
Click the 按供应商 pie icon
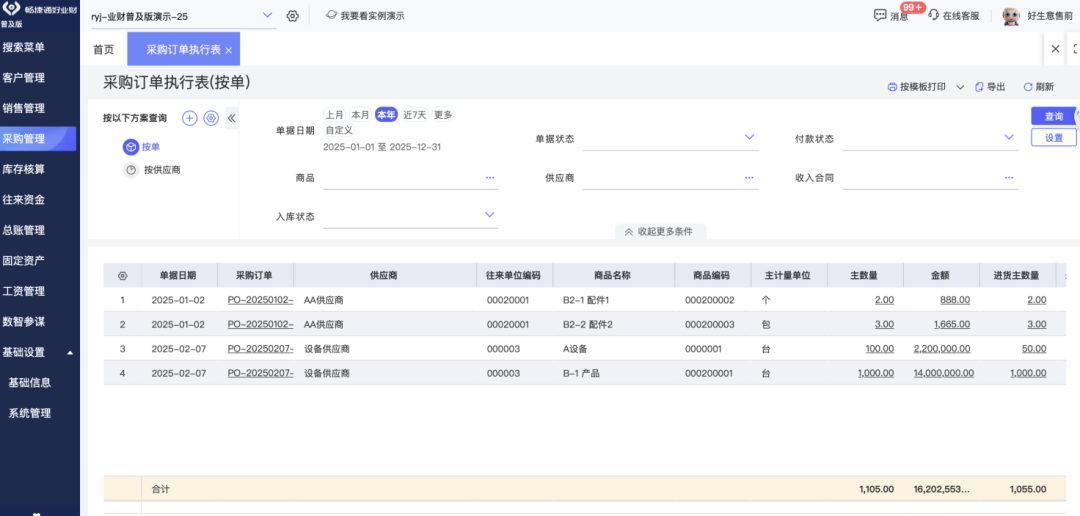point(131,169)
